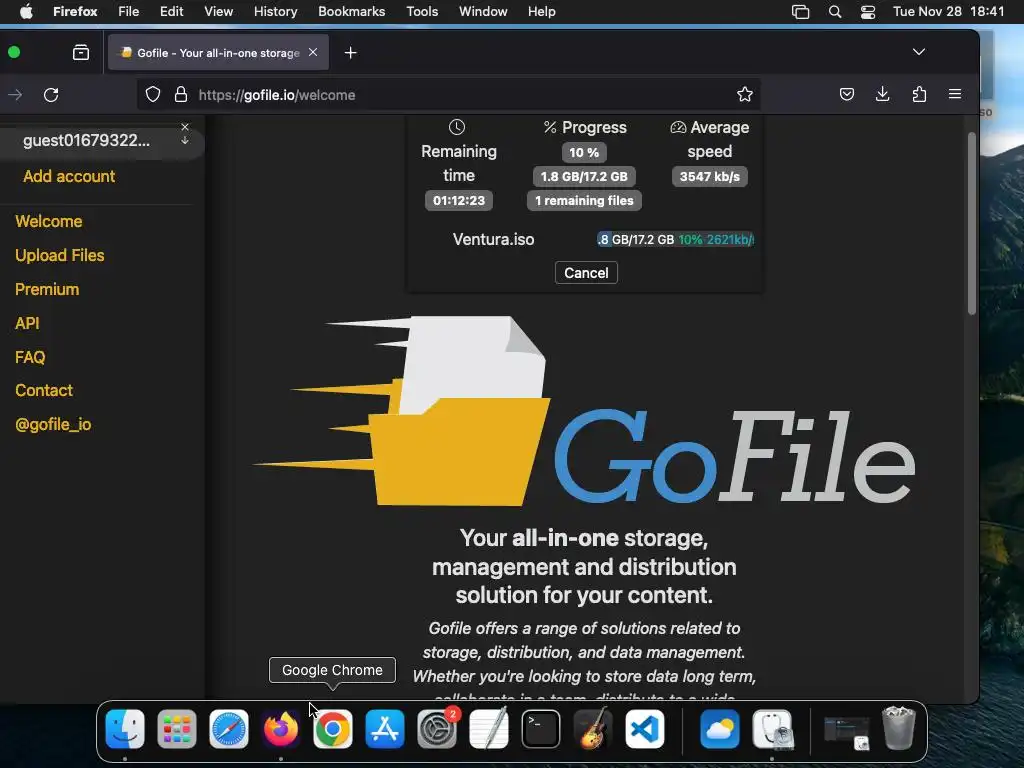1024x768 pixels.
Task: Click the Ventura.iso upload progress bar
Action: (x=675, y=240)
